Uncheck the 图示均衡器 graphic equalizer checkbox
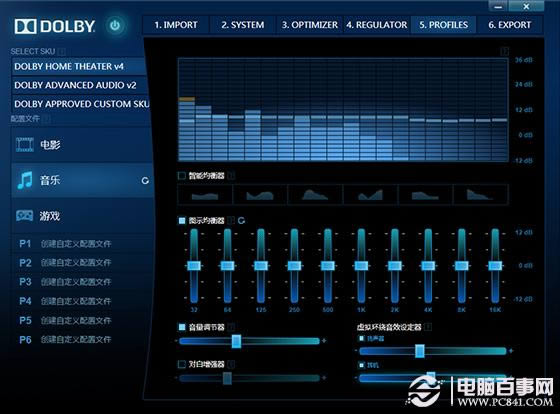This screenshot has width=560, height=414. pyautogui.click(x=182, y=220)
